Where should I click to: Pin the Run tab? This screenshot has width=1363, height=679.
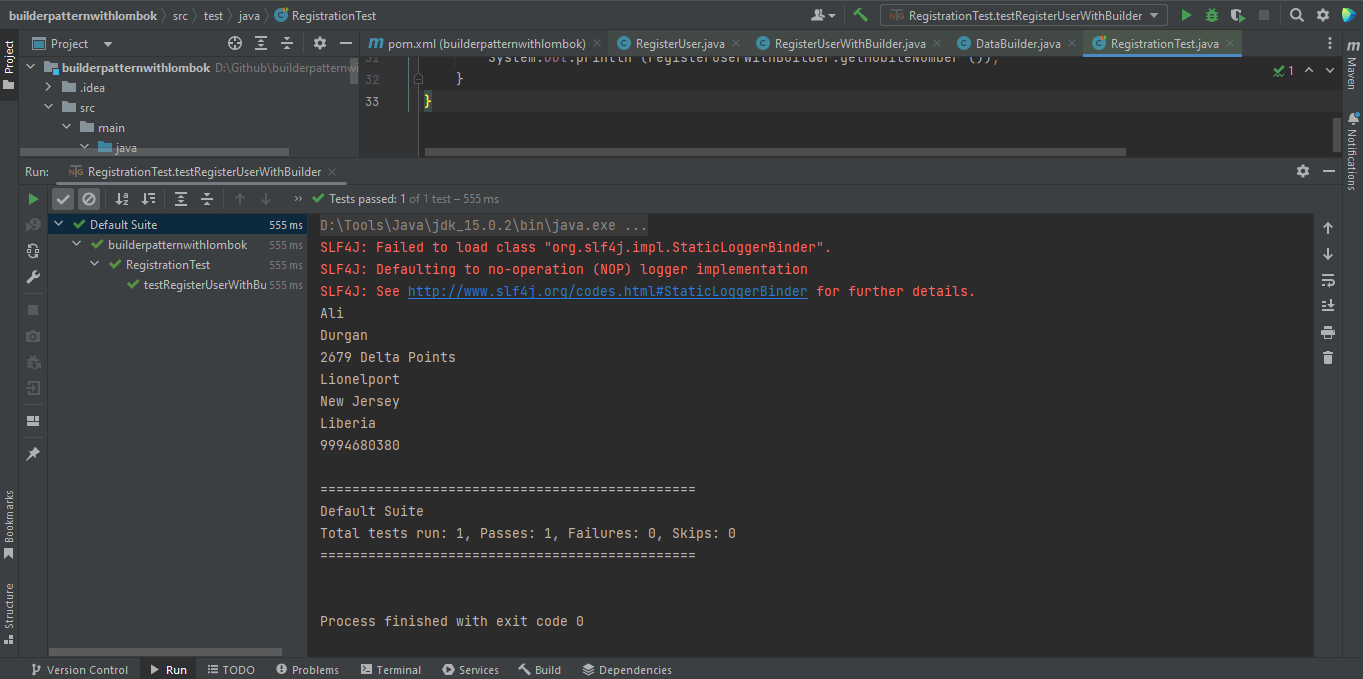click(x=33, y=454)
